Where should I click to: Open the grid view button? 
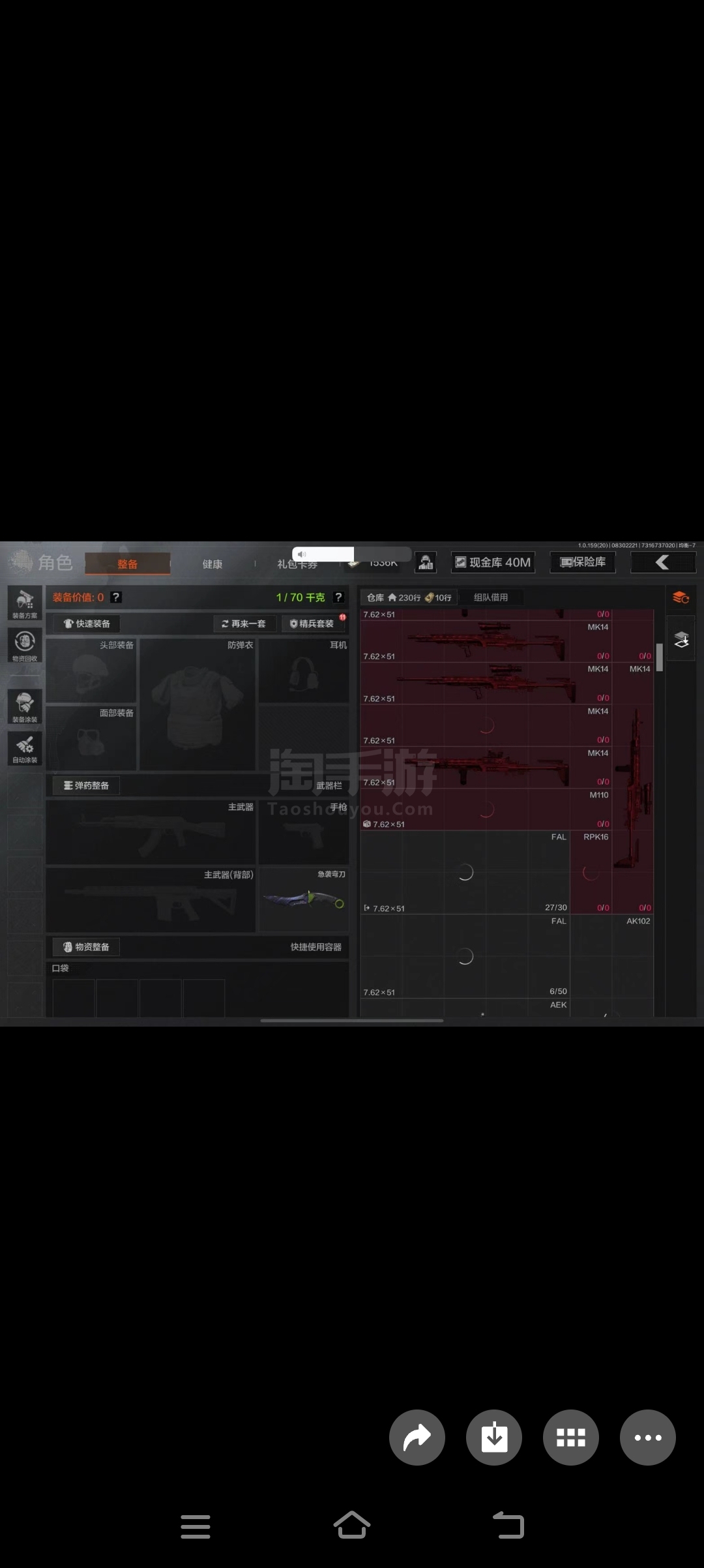pos(571,1438)
